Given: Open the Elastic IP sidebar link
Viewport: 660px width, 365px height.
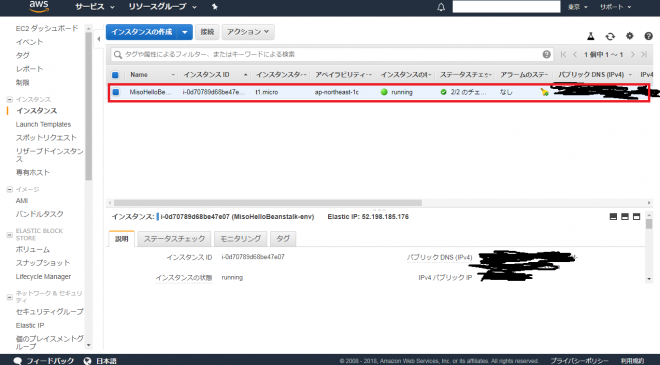Looking at the screenshot, I should [30, 325].
